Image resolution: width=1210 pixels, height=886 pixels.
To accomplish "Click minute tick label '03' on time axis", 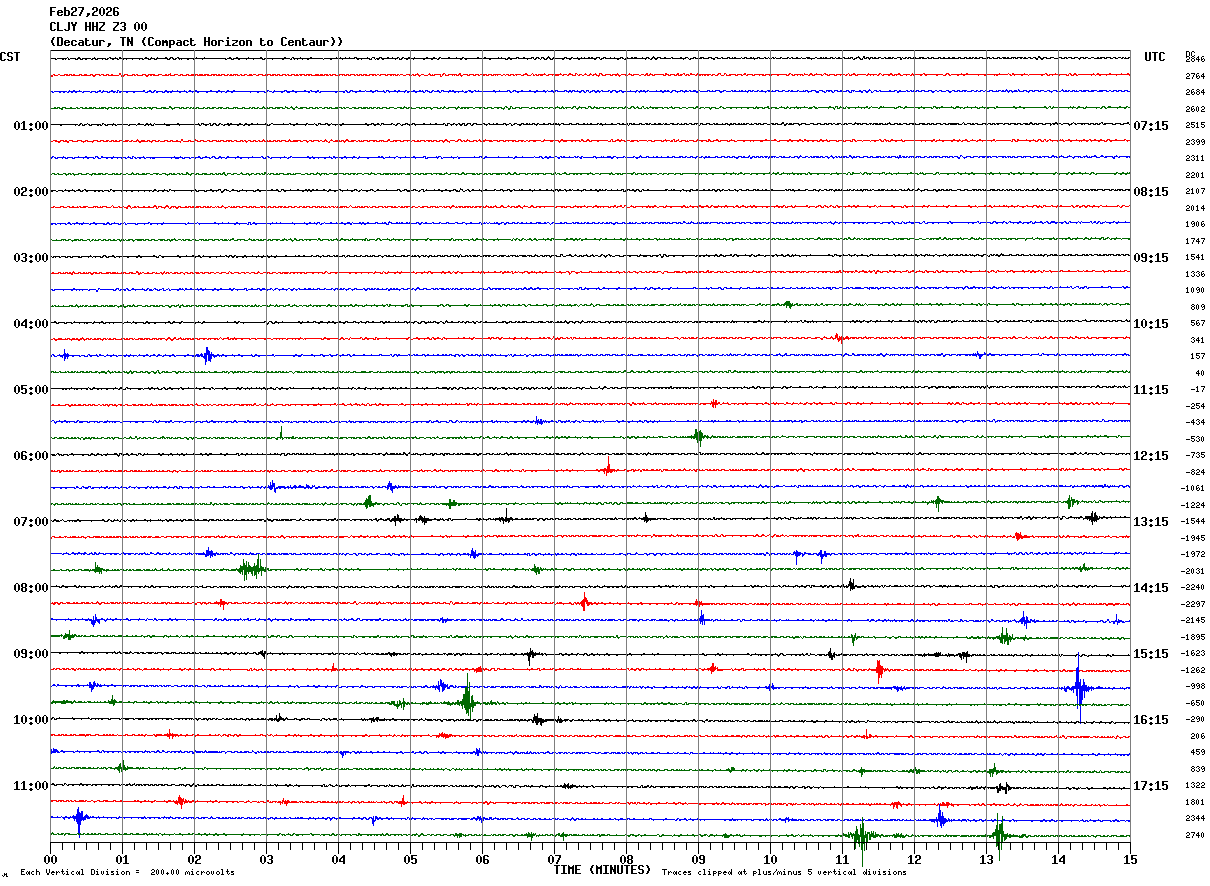I will (266, 859).
